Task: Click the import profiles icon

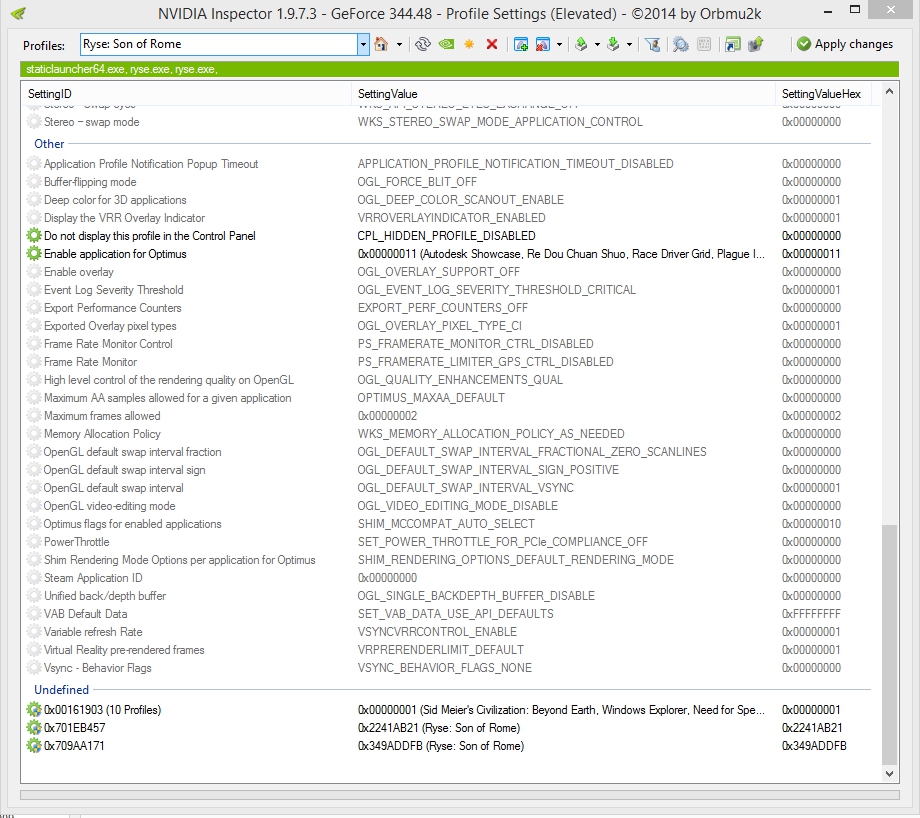Action: click(x=613, y=44)
